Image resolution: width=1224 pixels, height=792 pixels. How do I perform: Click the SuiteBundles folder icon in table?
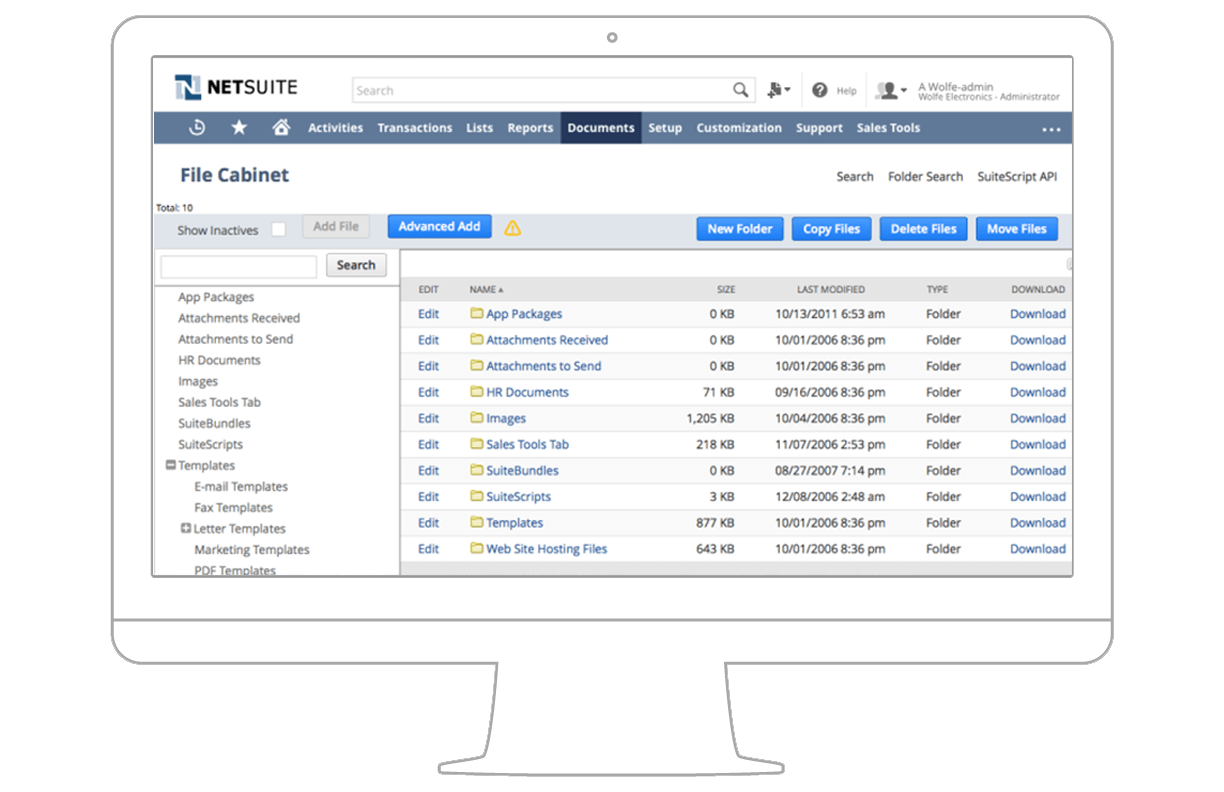tap(476, 470)
